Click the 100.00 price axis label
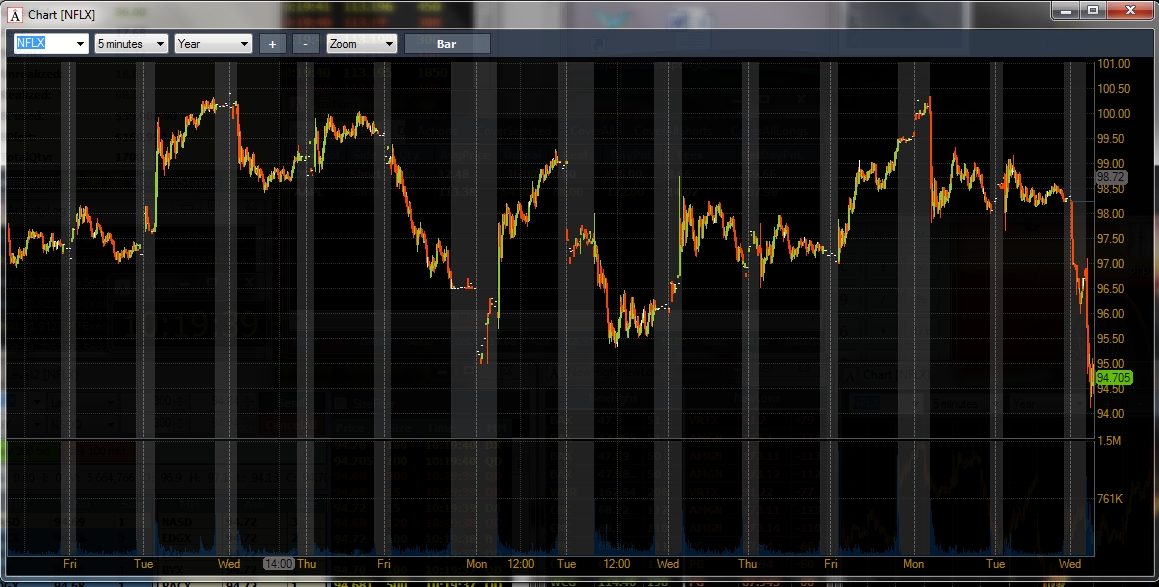This screenshot has width=1159, height=587. [x=1114, y=114]
